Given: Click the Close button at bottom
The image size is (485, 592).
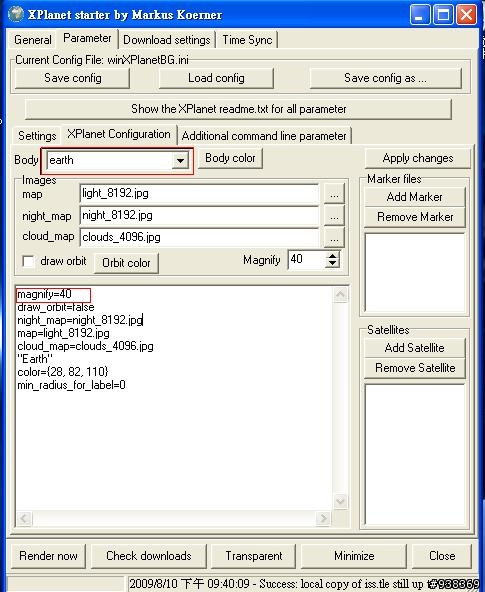Looking at the screenshot, I should (442, 556).
